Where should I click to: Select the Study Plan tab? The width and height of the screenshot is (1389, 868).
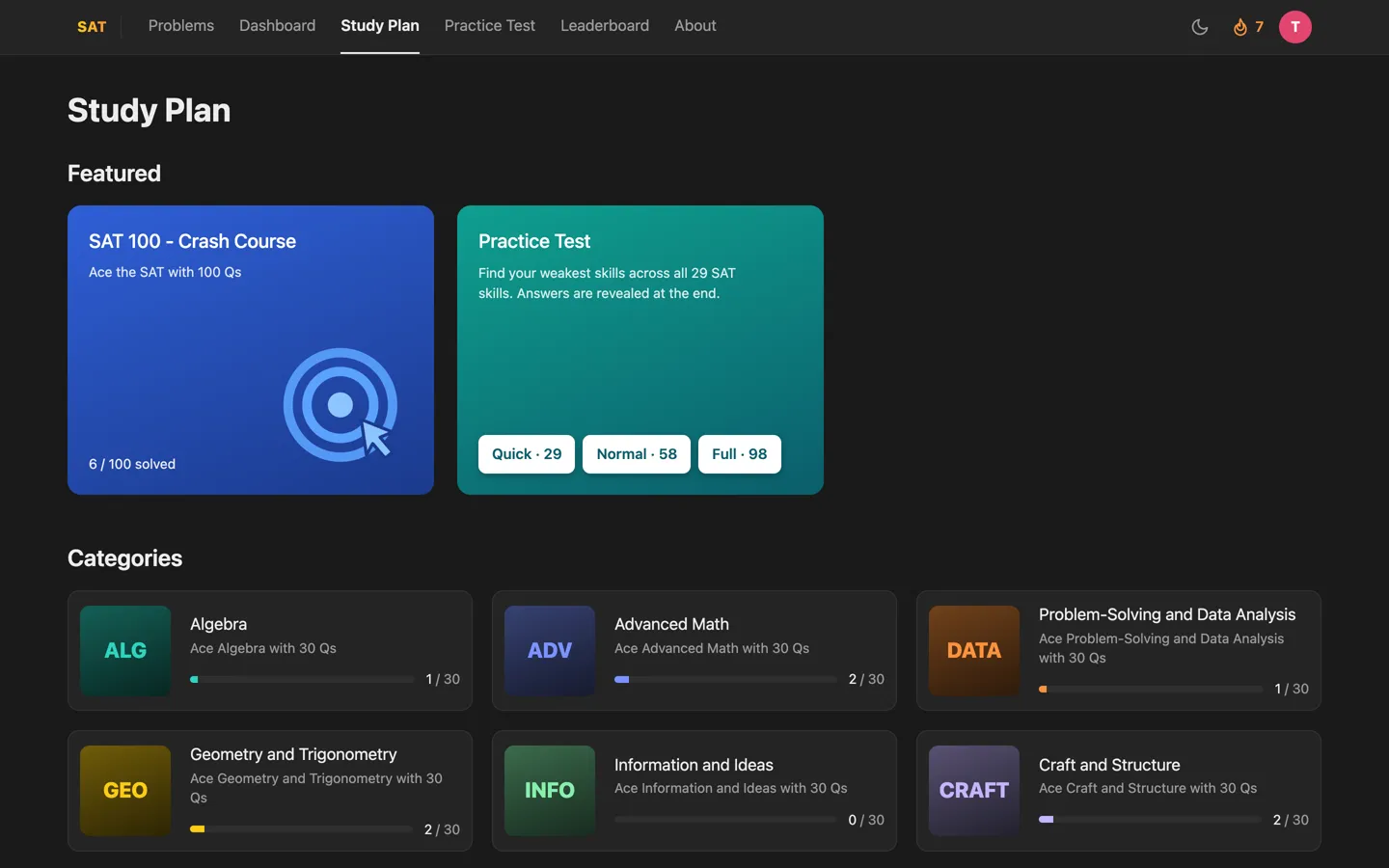tap(380, 26)
